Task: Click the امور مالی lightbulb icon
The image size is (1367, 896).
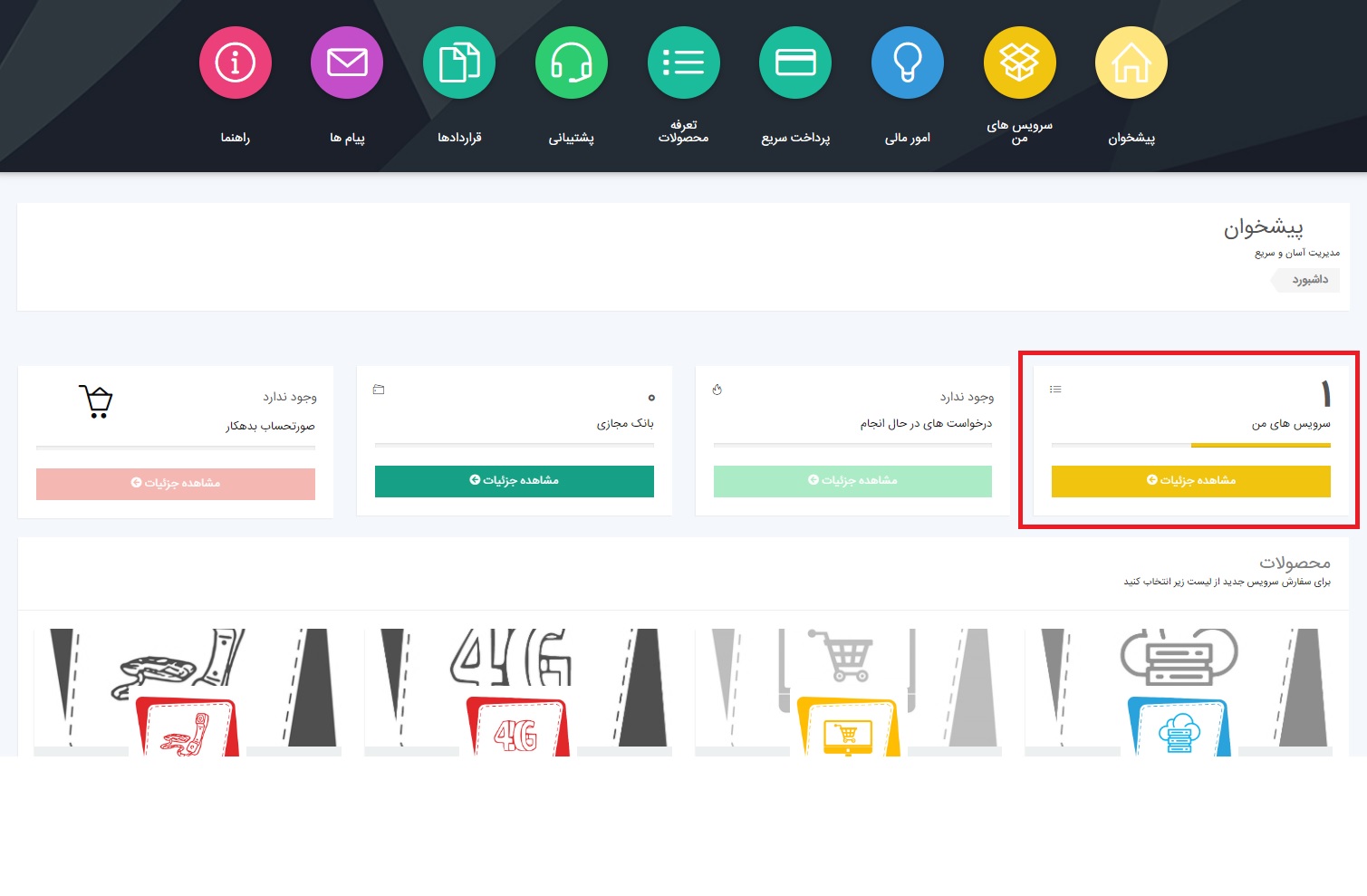Action: pyautogui.click(x=908, y=62)
